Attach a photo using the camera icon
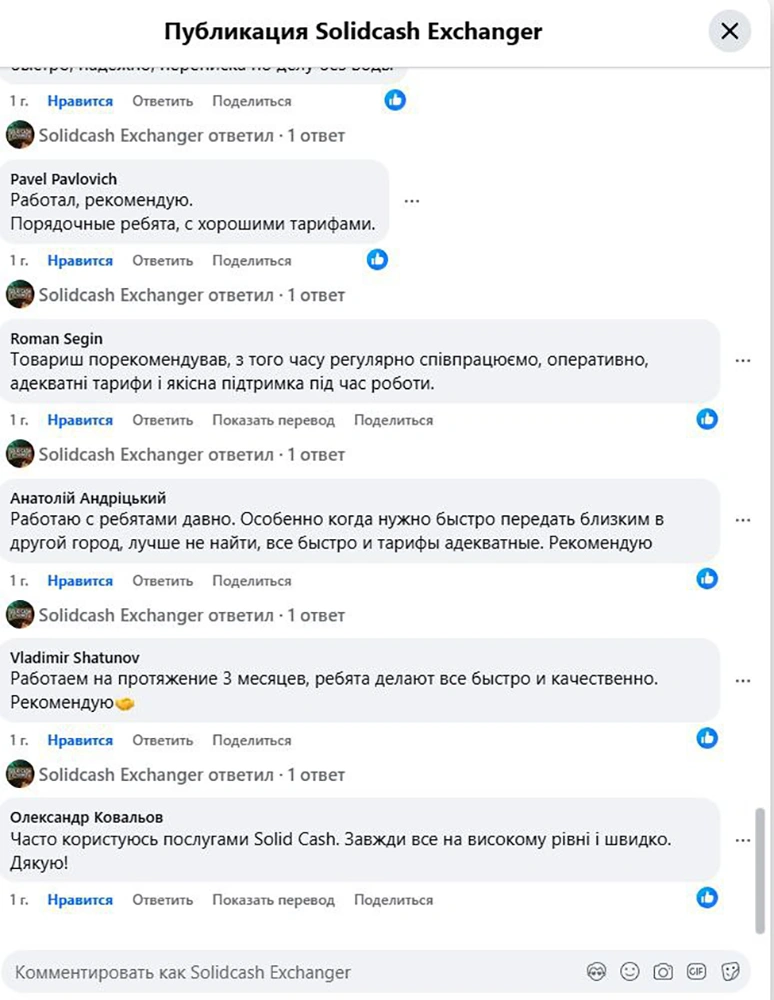The image size is (774, 1000). point(662,971)
